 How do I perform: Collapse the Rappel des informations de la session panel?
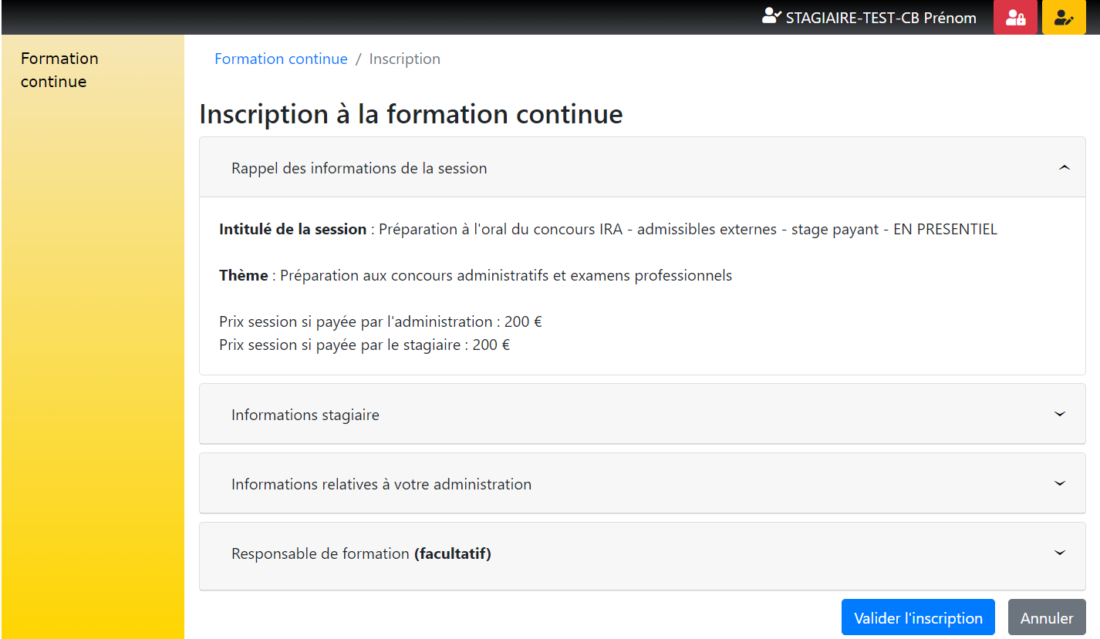coord(1063,167)
